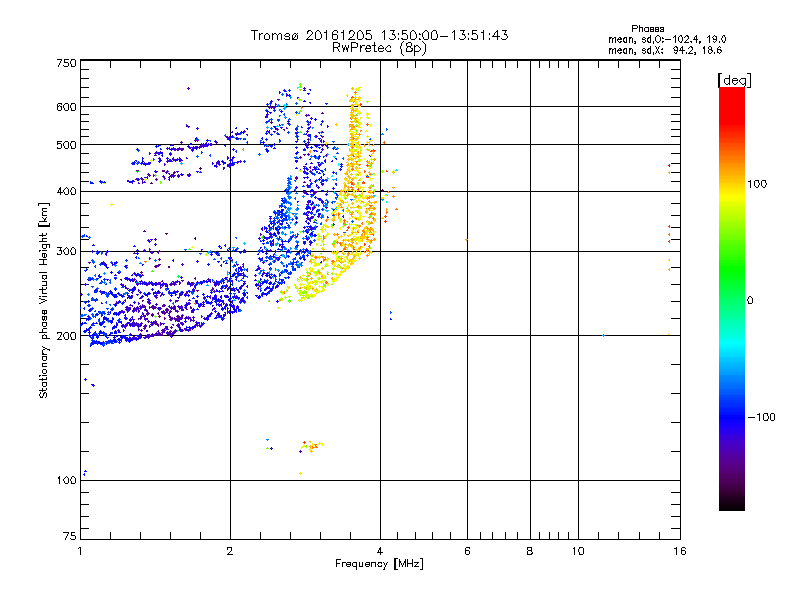Click the y-axis tick label '400'
The height and width of the screenshot is (600, 800).
[x=67, y=191]
